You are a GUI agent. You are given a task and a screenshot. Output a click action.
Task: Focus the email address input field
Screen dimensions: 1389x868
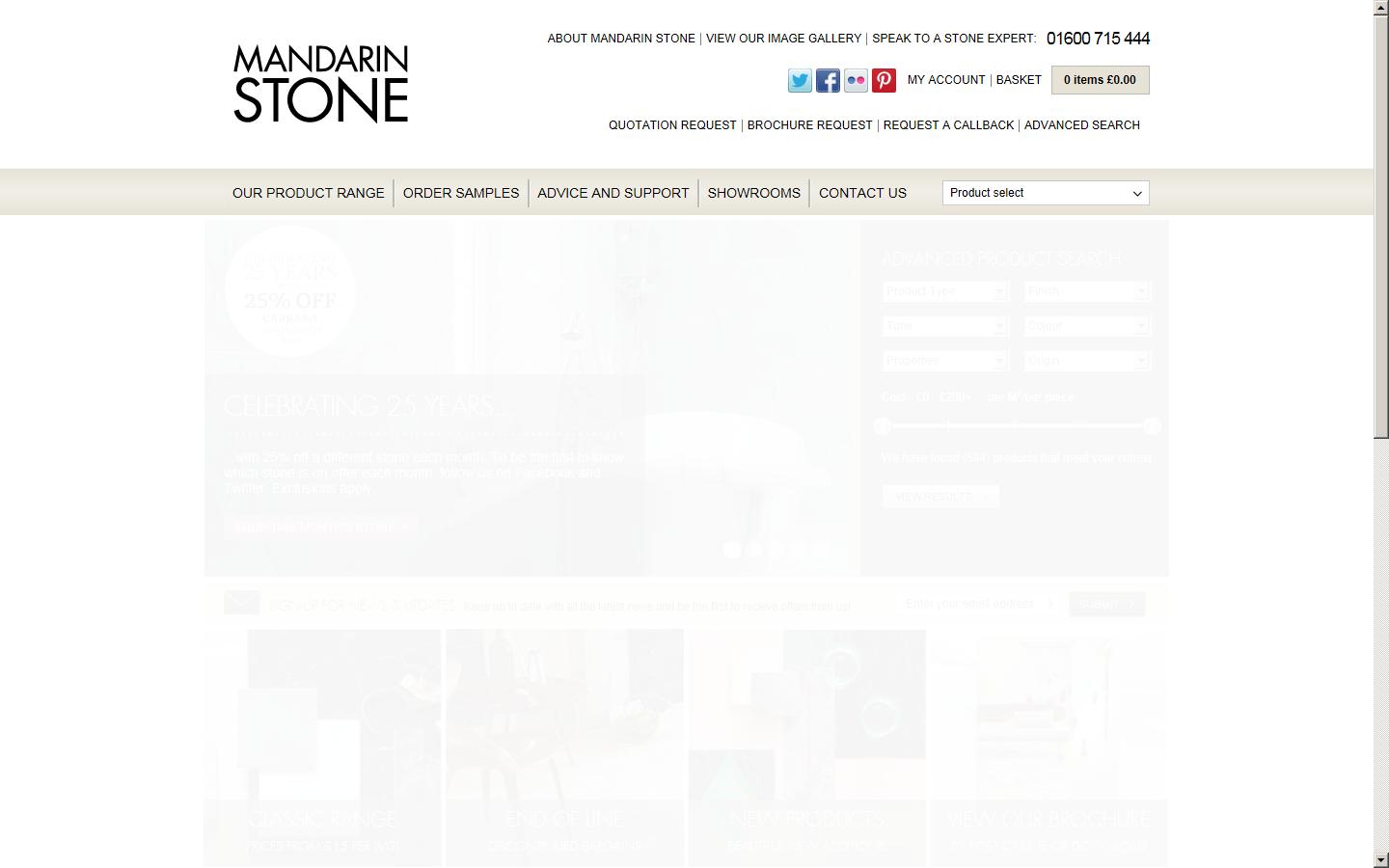(976, 604)
